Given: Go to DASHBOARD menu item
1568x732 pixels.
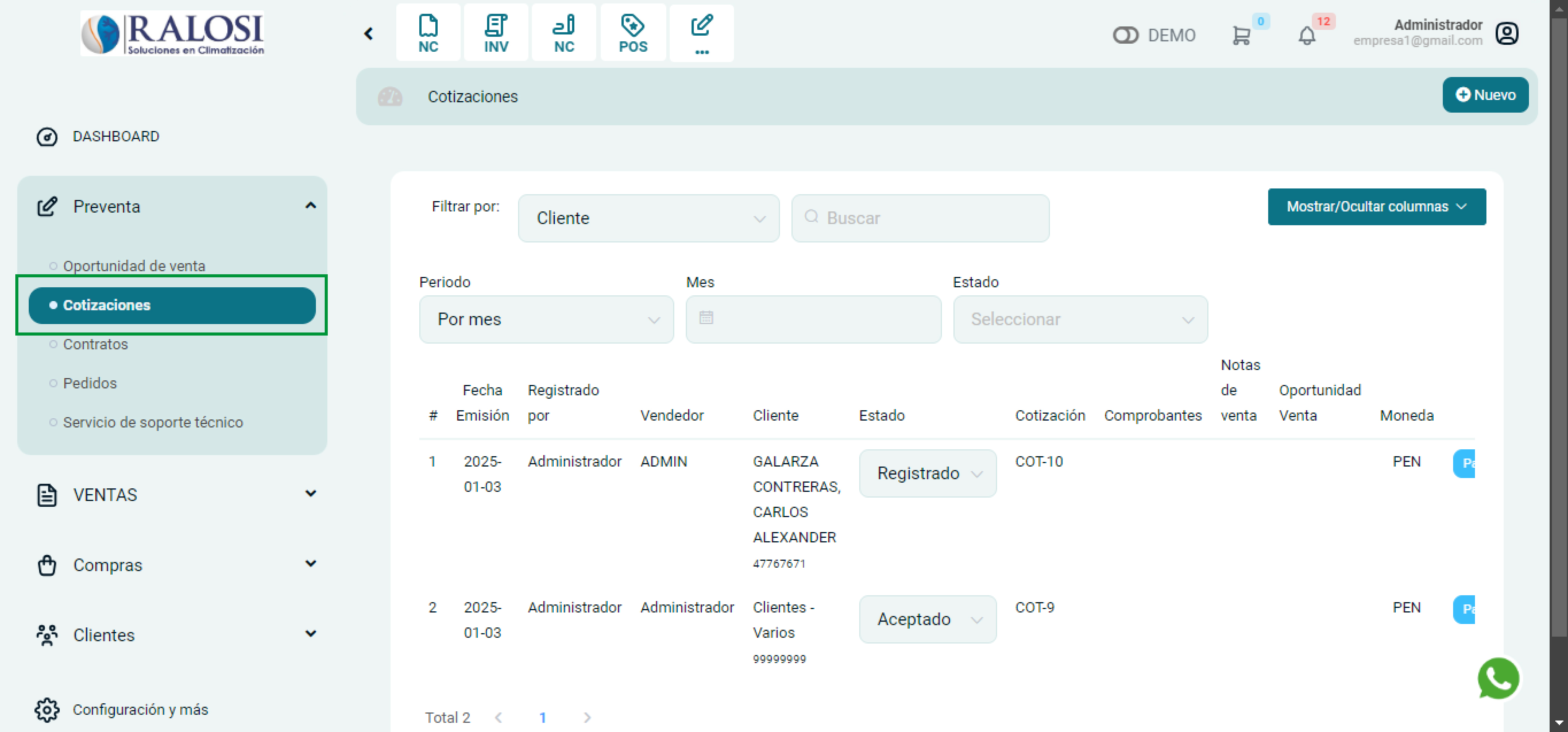Looking at the screenshot, I should [x=116, y=136].
